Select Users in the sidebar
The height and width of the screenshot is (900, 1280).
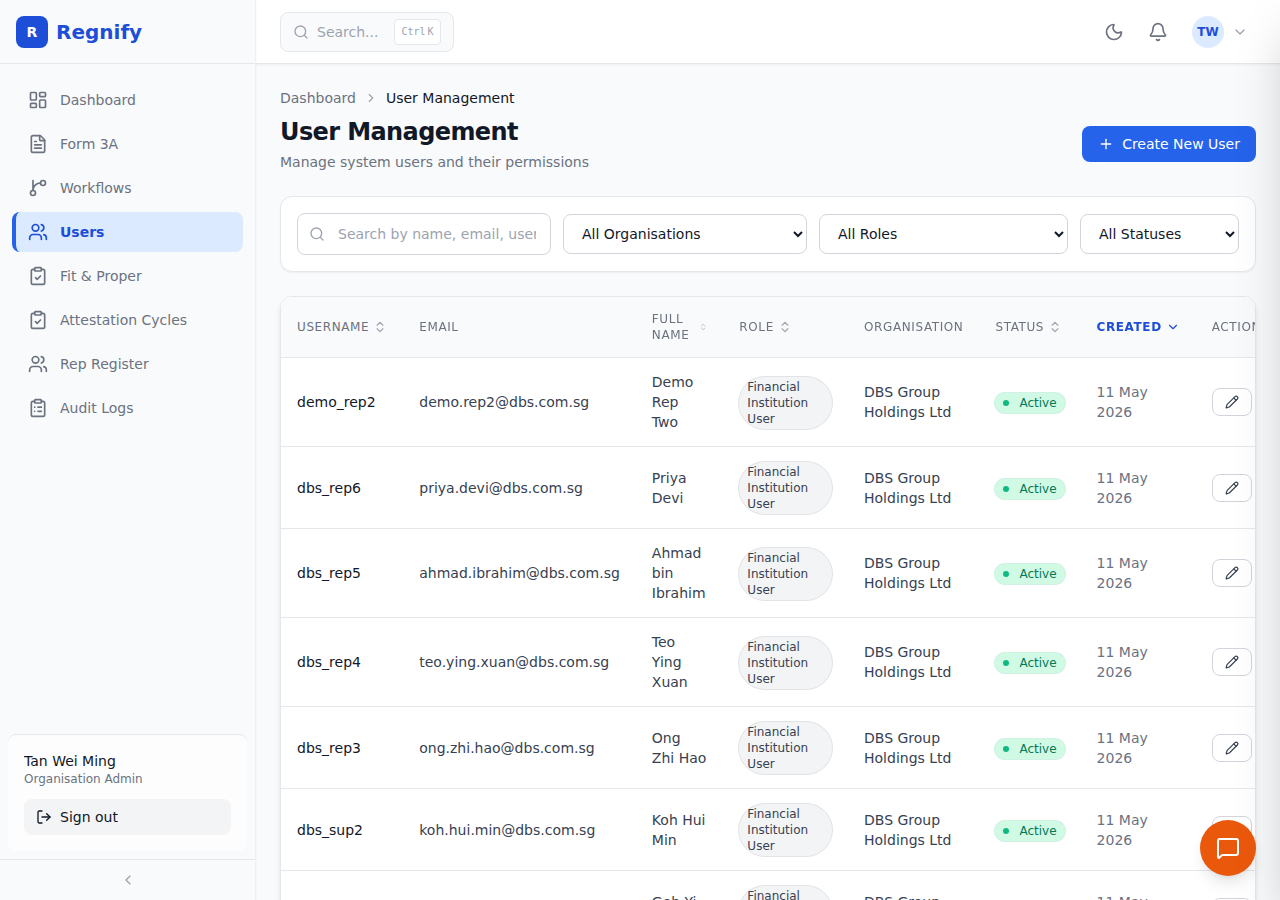[128, 232]
